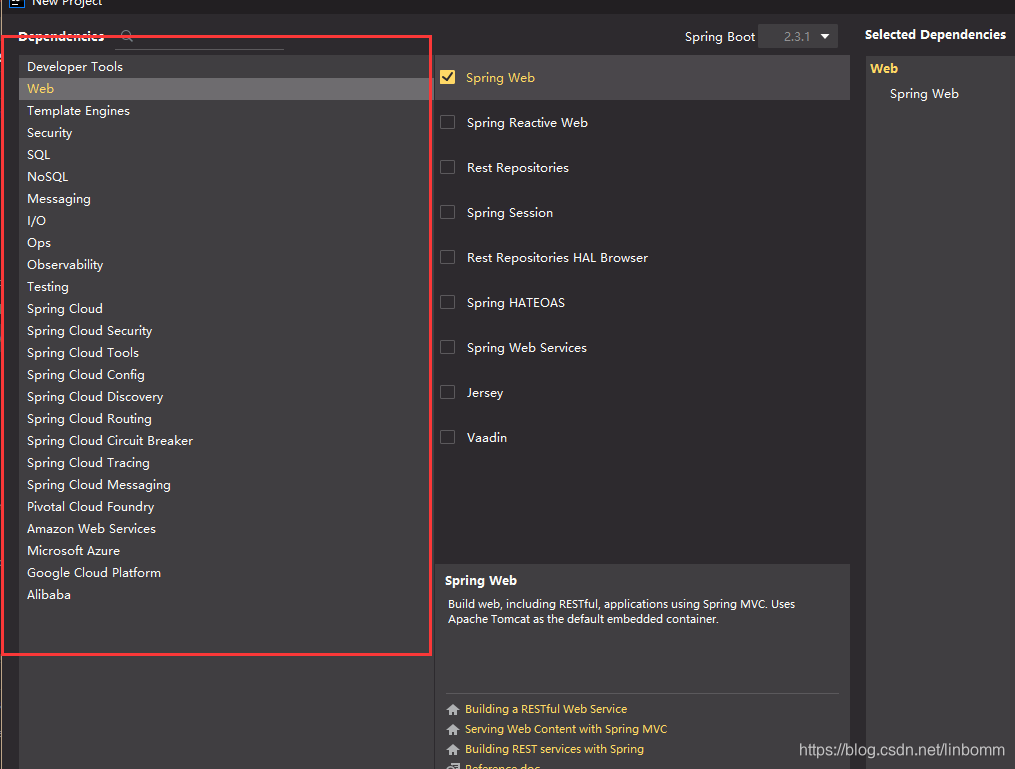This screenshot has width=1015, height=769.
Task: Open the SQL category
Action: pyautogui.click(x=225, y=155)
